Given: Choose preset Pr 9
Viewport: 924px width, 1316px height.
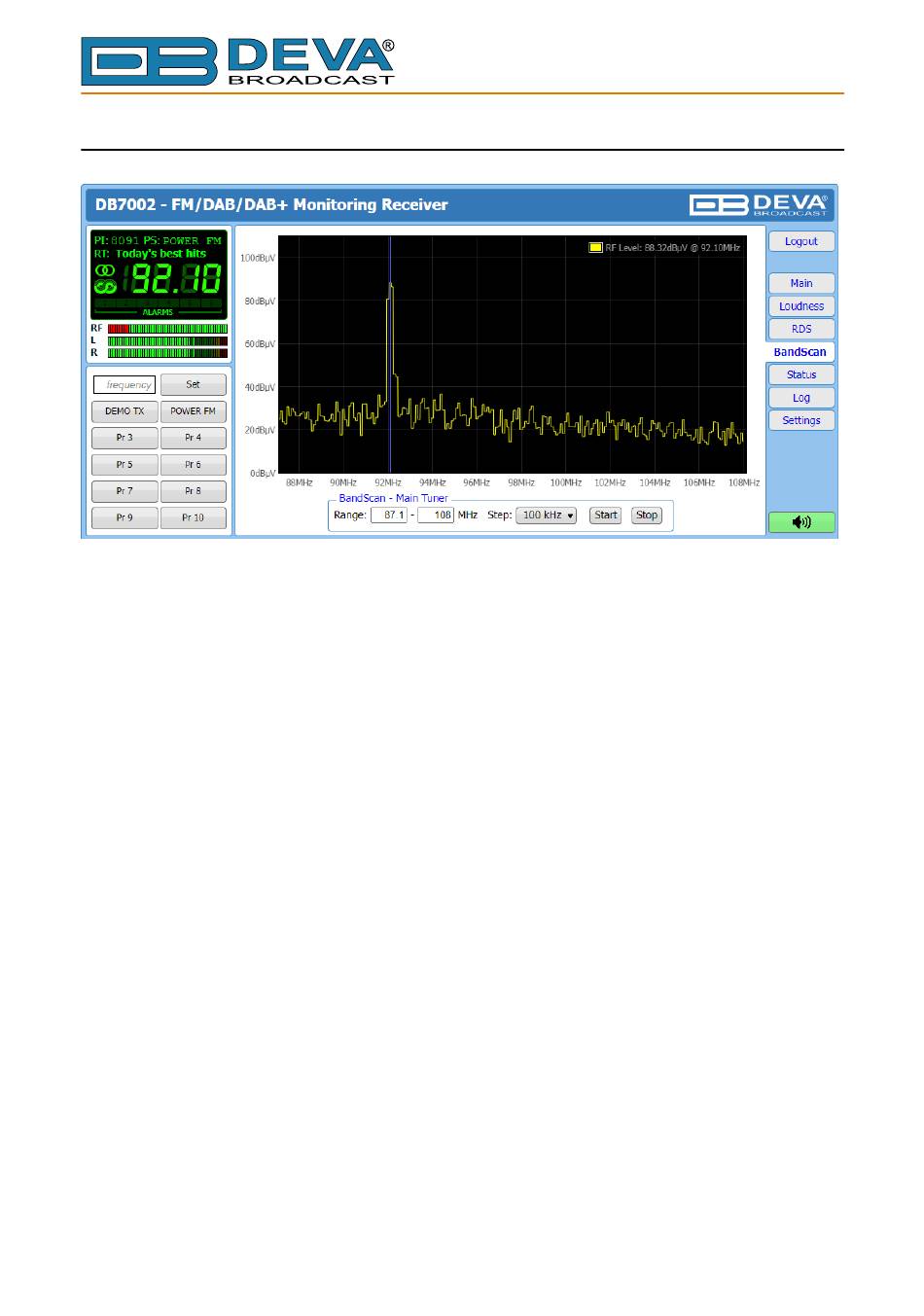Looking at the screenshot, I should [x=124, y=517].
